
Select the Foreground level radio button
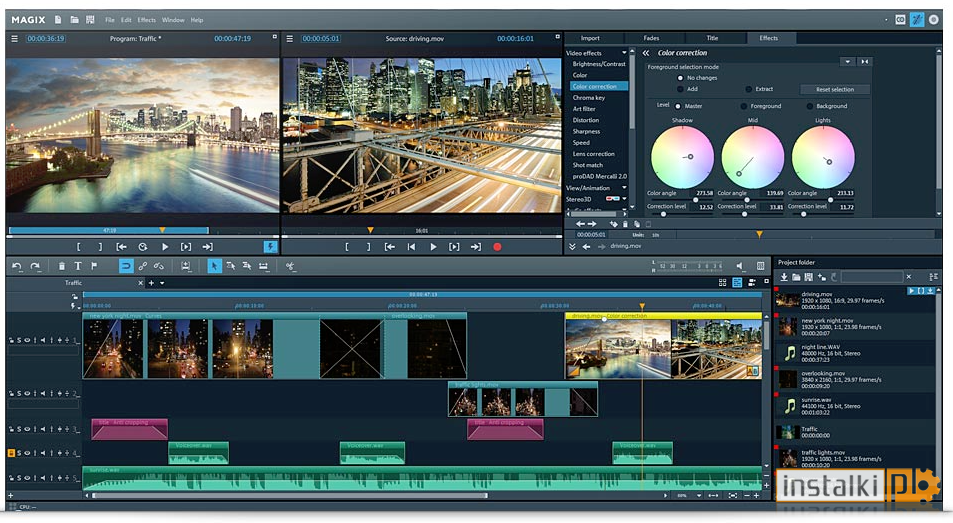tap(743, 106)
